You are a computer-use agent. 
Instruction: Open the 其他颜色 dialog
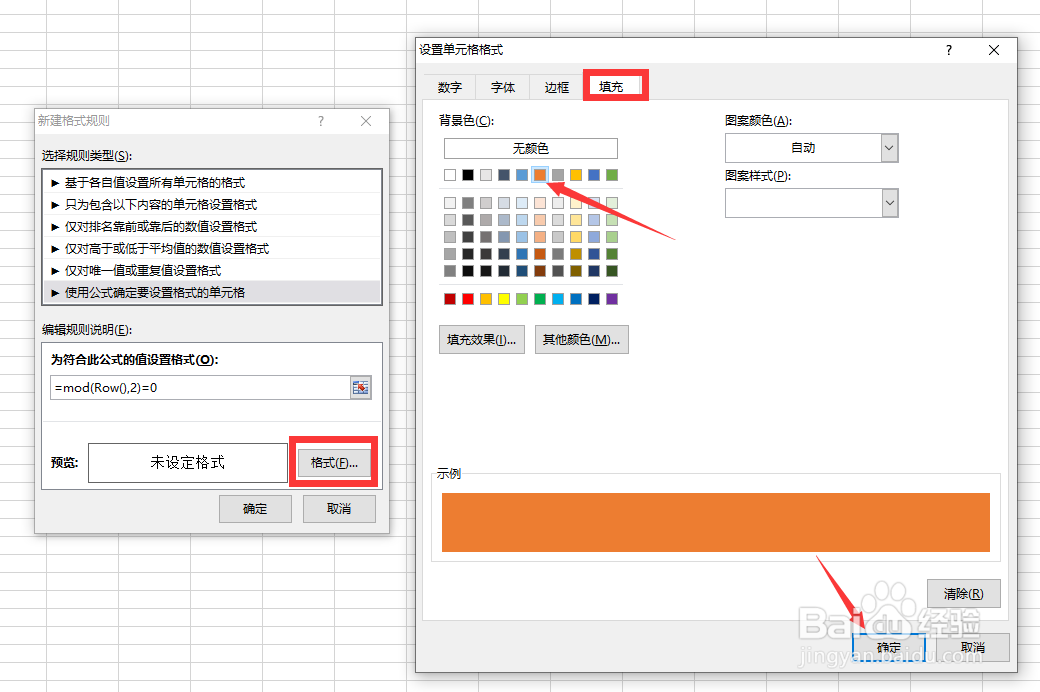tap(582, 339)
